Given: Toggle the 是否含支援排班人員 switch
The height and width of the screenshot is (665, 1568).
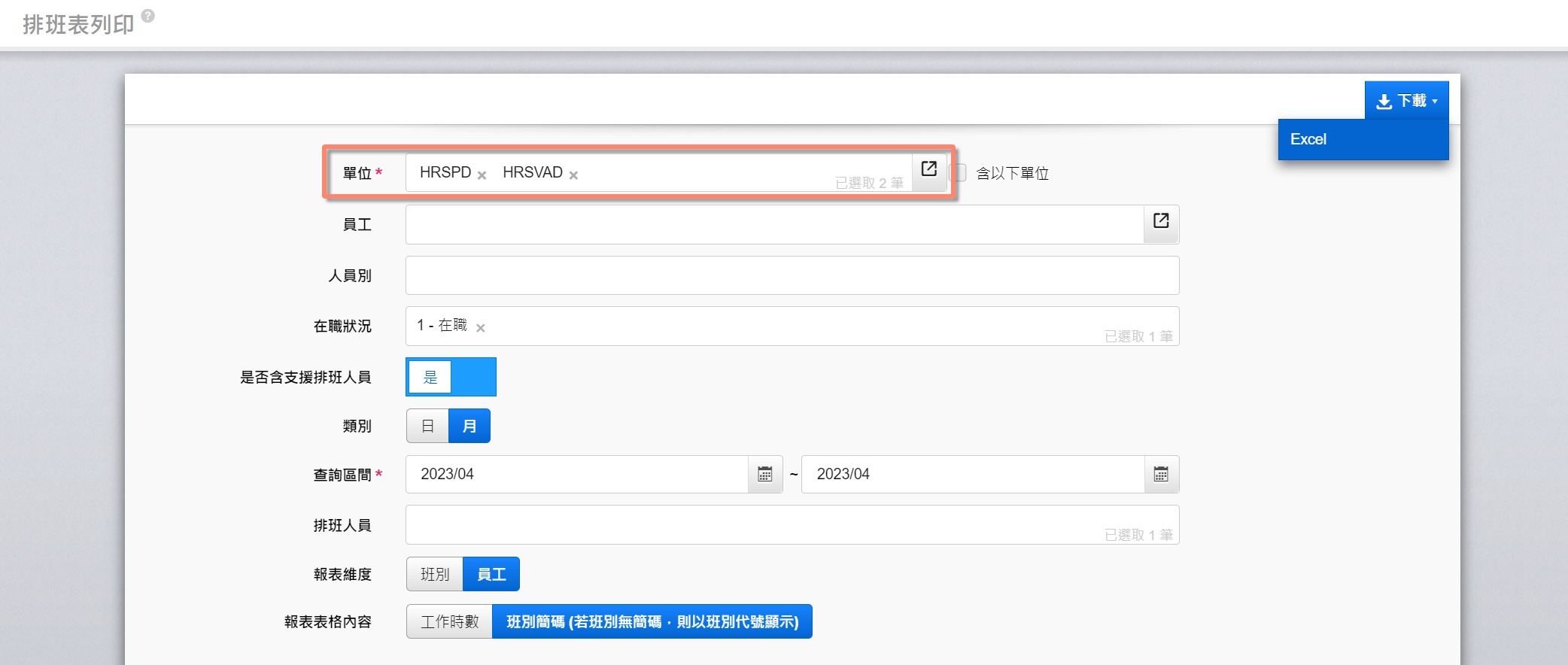Looking at the screenshot, I should (451, 377).
